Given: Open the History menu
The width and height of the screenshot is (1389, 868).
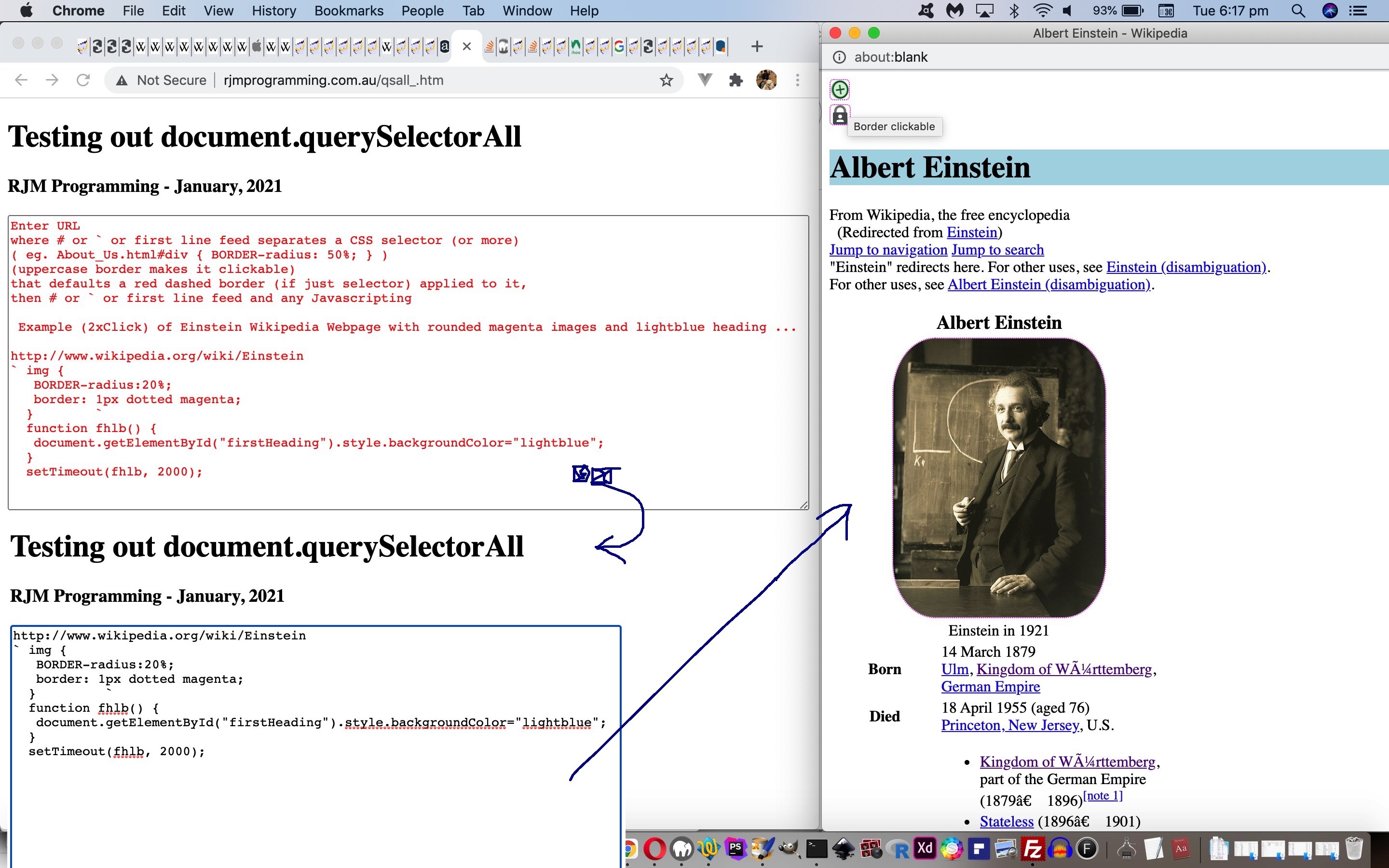Looking at the screenshot, I should click(274, 11).
